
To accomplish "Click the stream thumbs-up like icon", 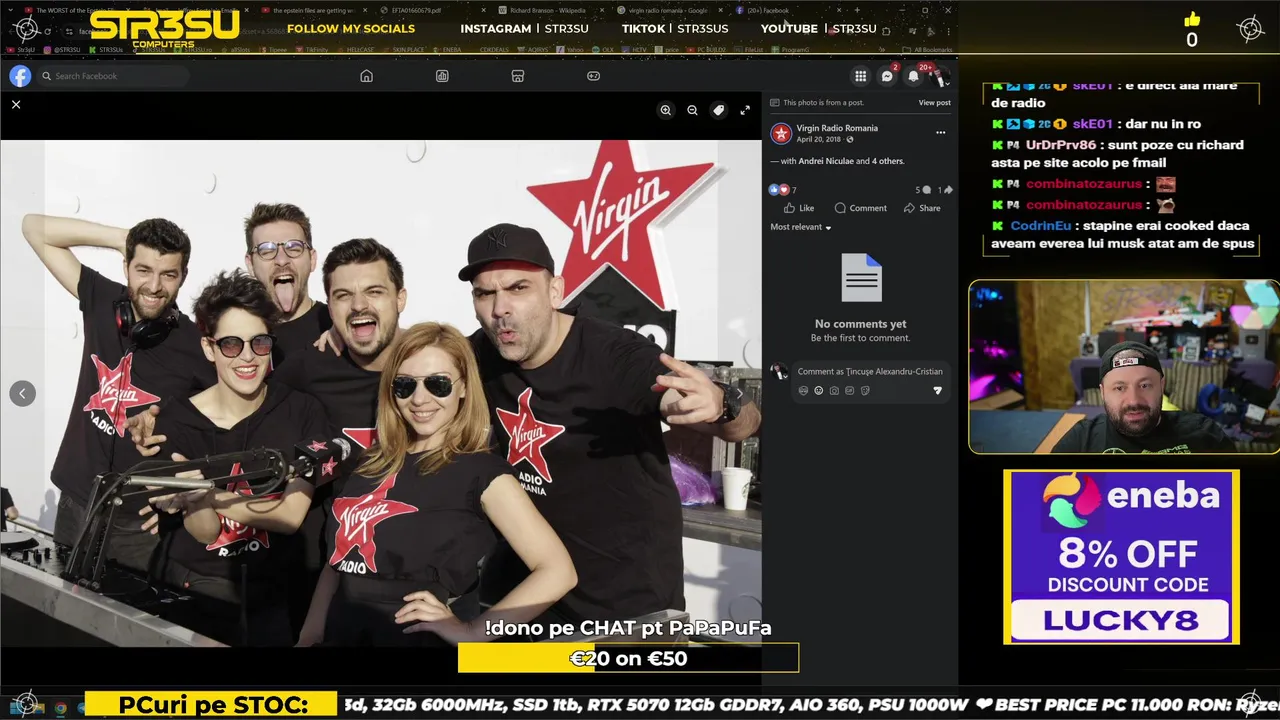I will click(x=1191, y=19).
